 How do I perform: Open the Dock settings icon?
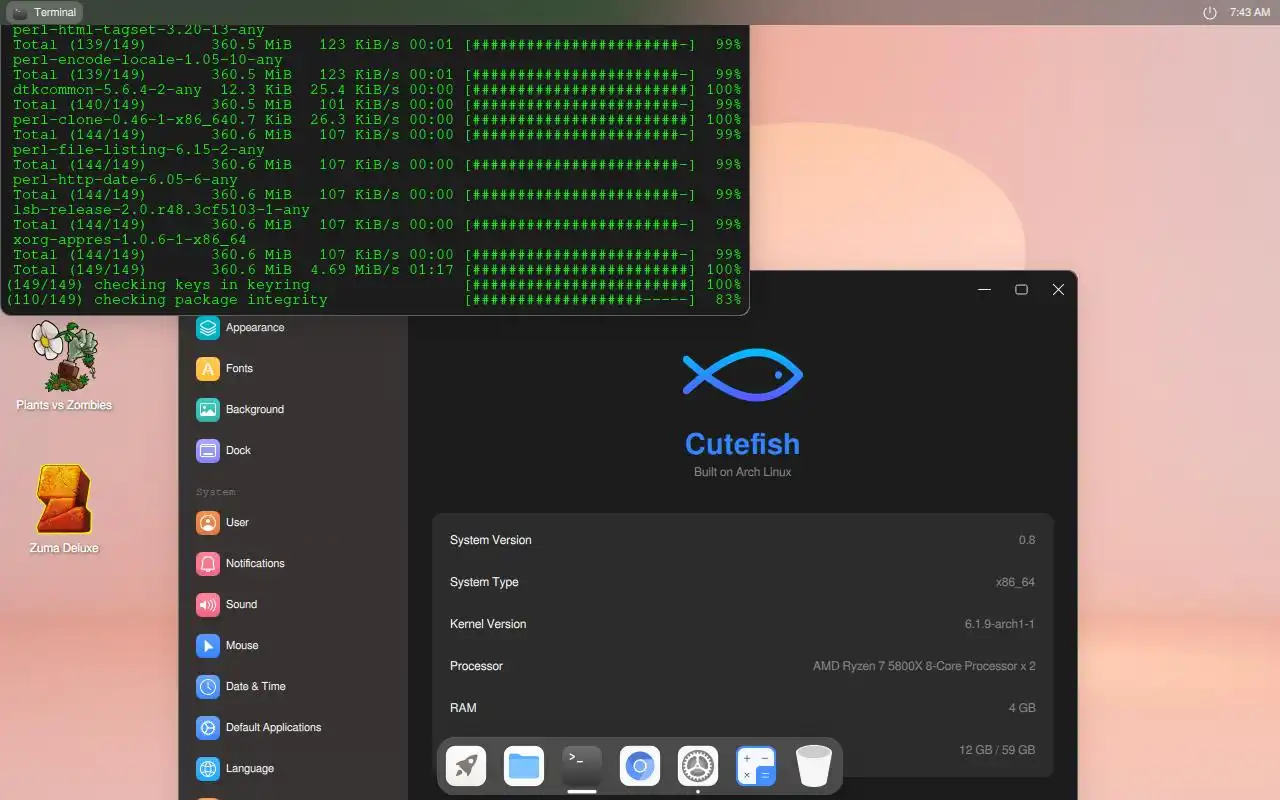208,450
